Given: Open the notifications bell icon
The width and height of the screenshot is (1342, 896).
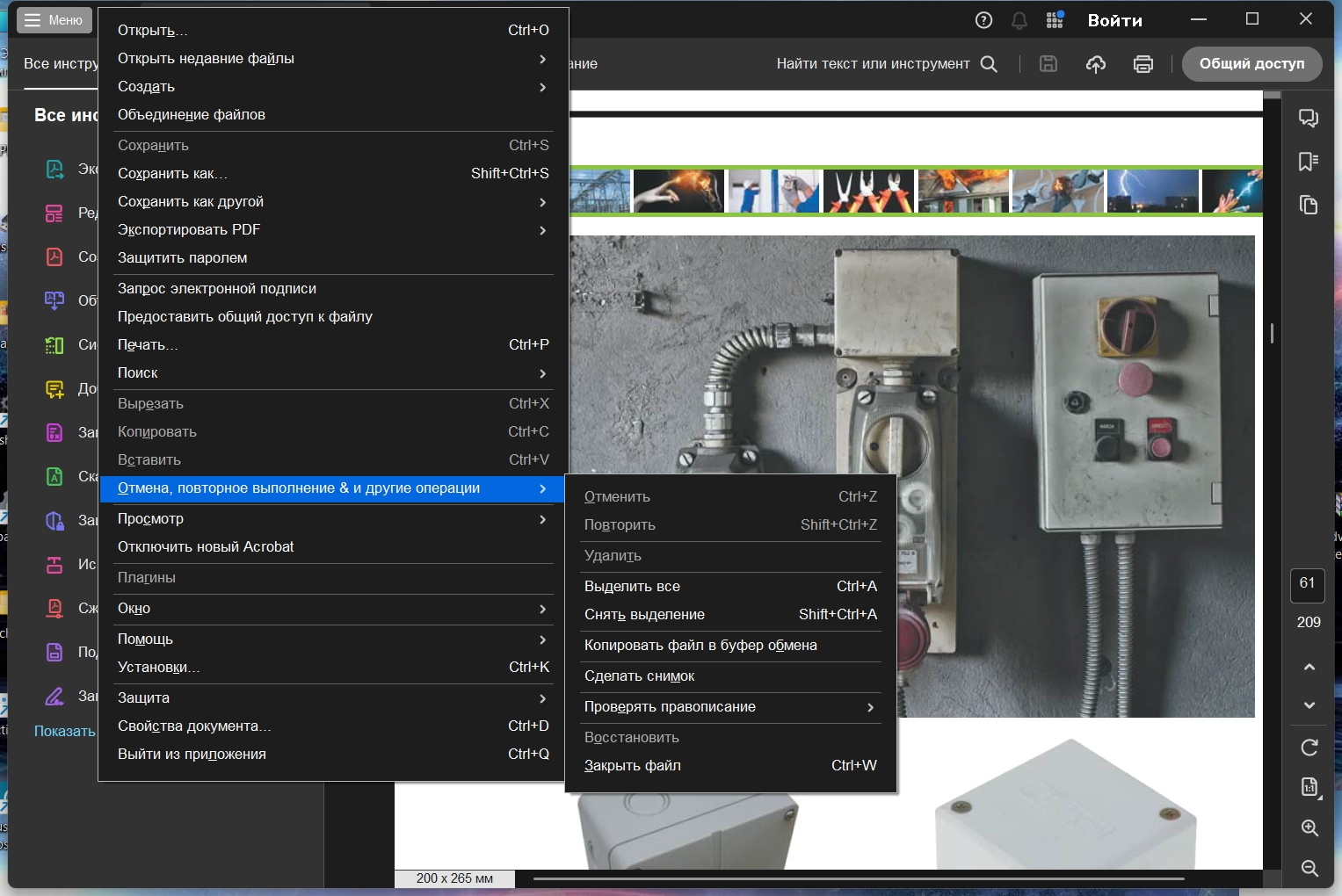Looking at the screenshot, I should (x=1019, y=20).
